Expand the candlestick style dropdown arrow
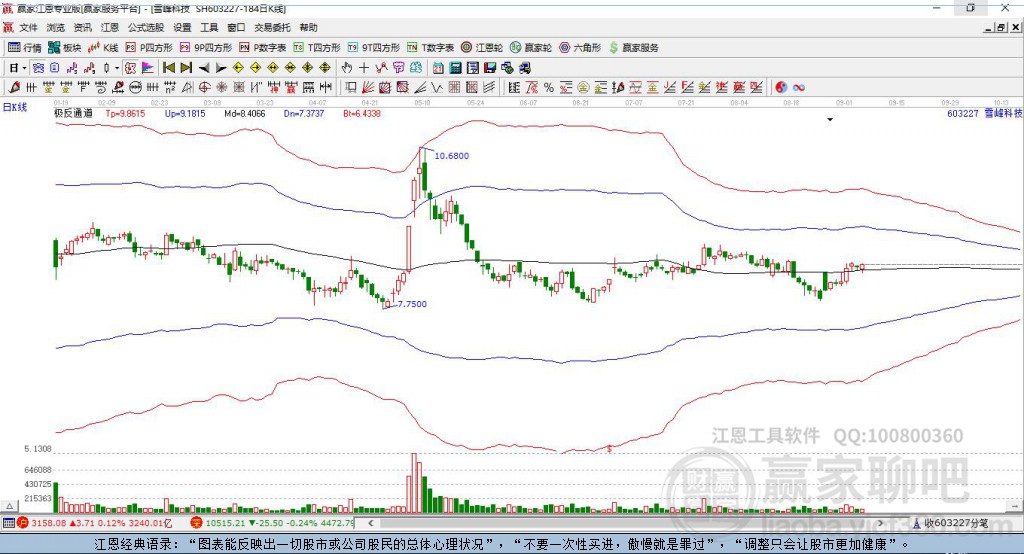 point(117,68)
